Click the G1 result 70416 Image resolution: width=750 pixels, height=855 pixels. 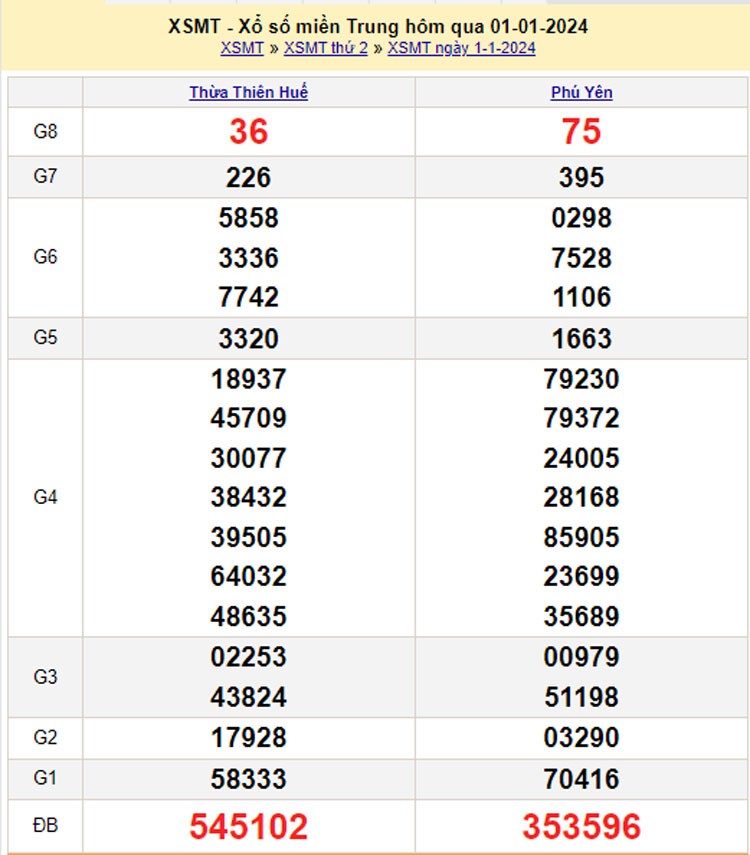tap(581, 778)
